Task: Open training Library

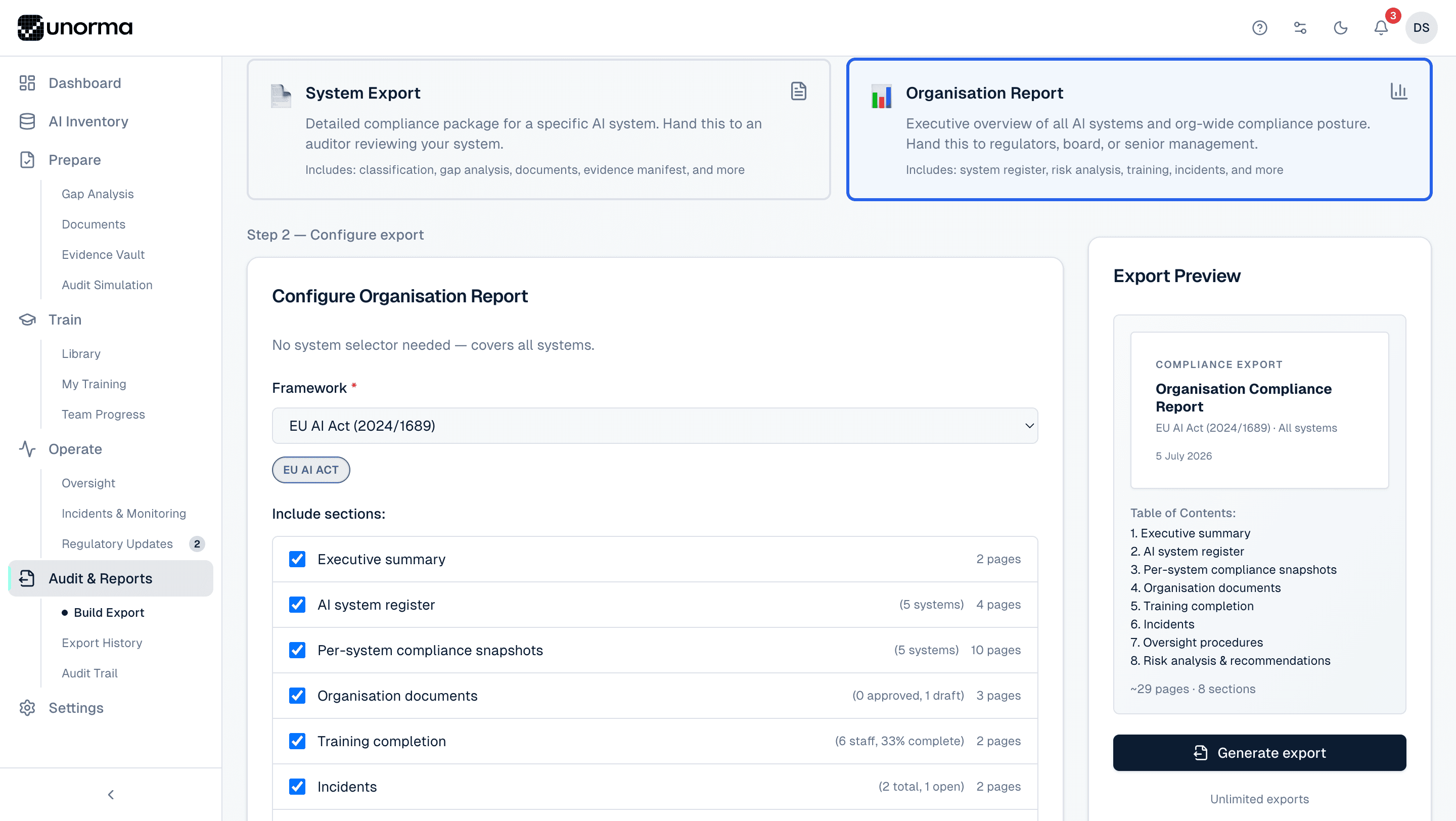Action: point(81,354)
